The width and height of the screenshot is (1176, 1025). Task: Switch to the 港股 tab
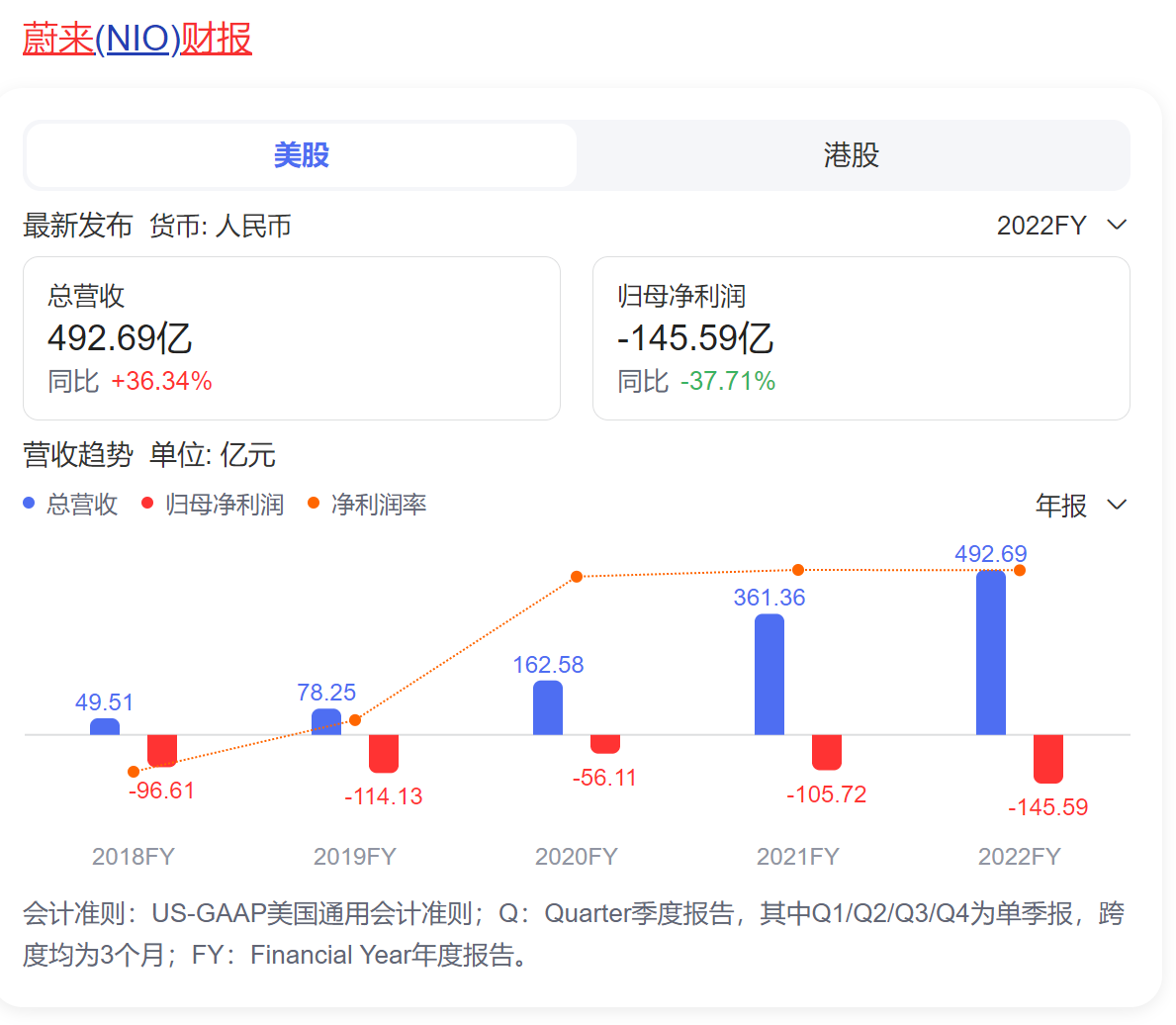pos(851,155)
